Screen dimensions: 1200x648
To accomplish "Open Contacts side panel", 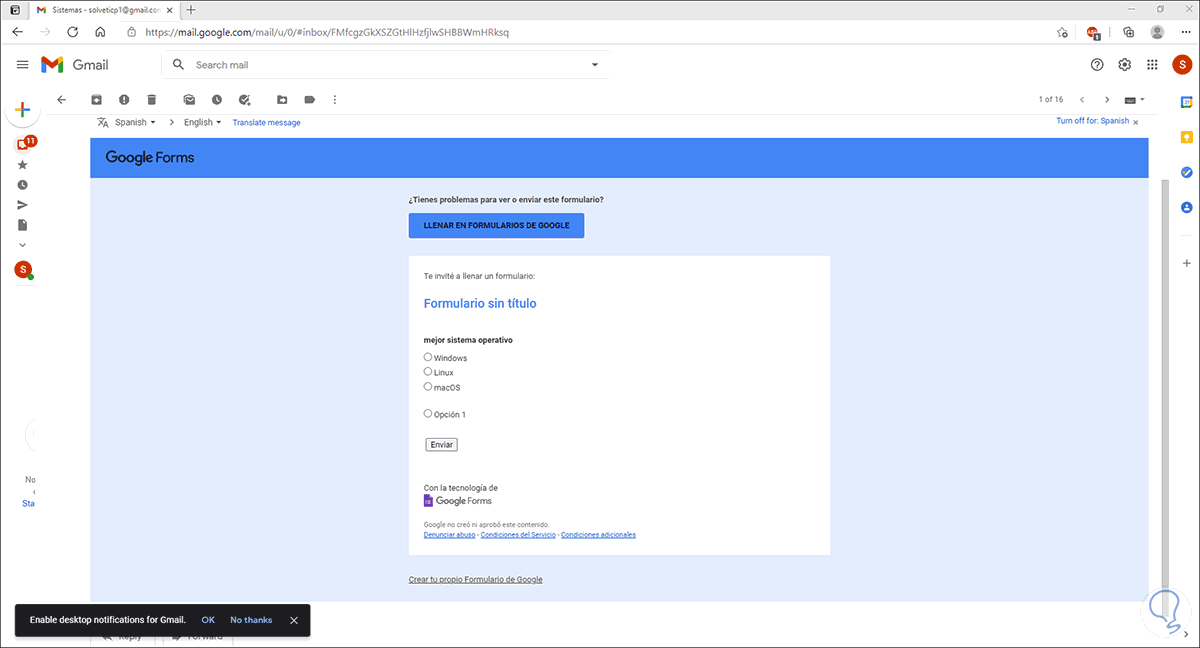I will click(1187, 207).
